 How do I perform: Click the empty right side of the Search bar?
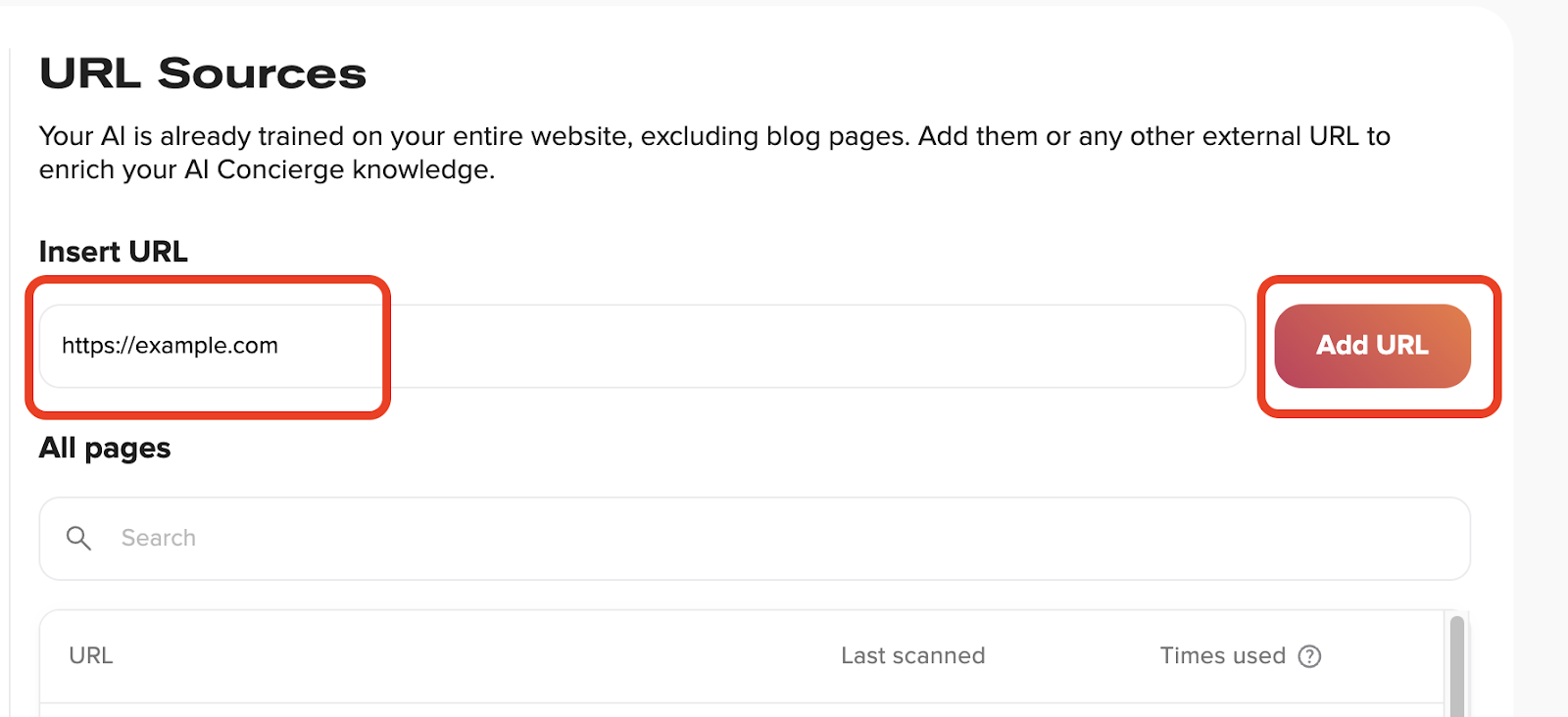pos(833,539)
